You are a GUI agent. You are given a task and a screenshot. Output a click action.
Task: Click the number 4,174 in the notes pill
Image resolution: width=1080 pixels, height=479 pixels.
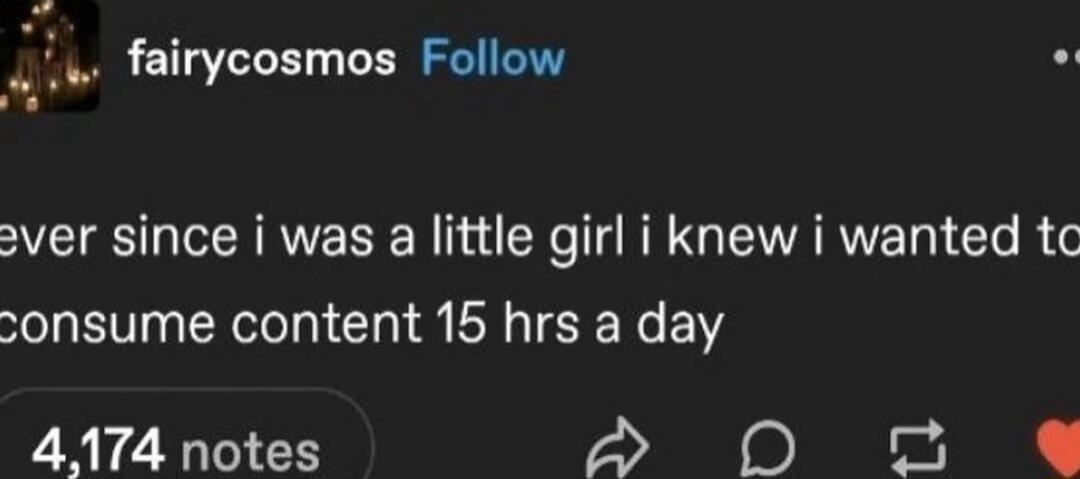click(x=97, y=452)
